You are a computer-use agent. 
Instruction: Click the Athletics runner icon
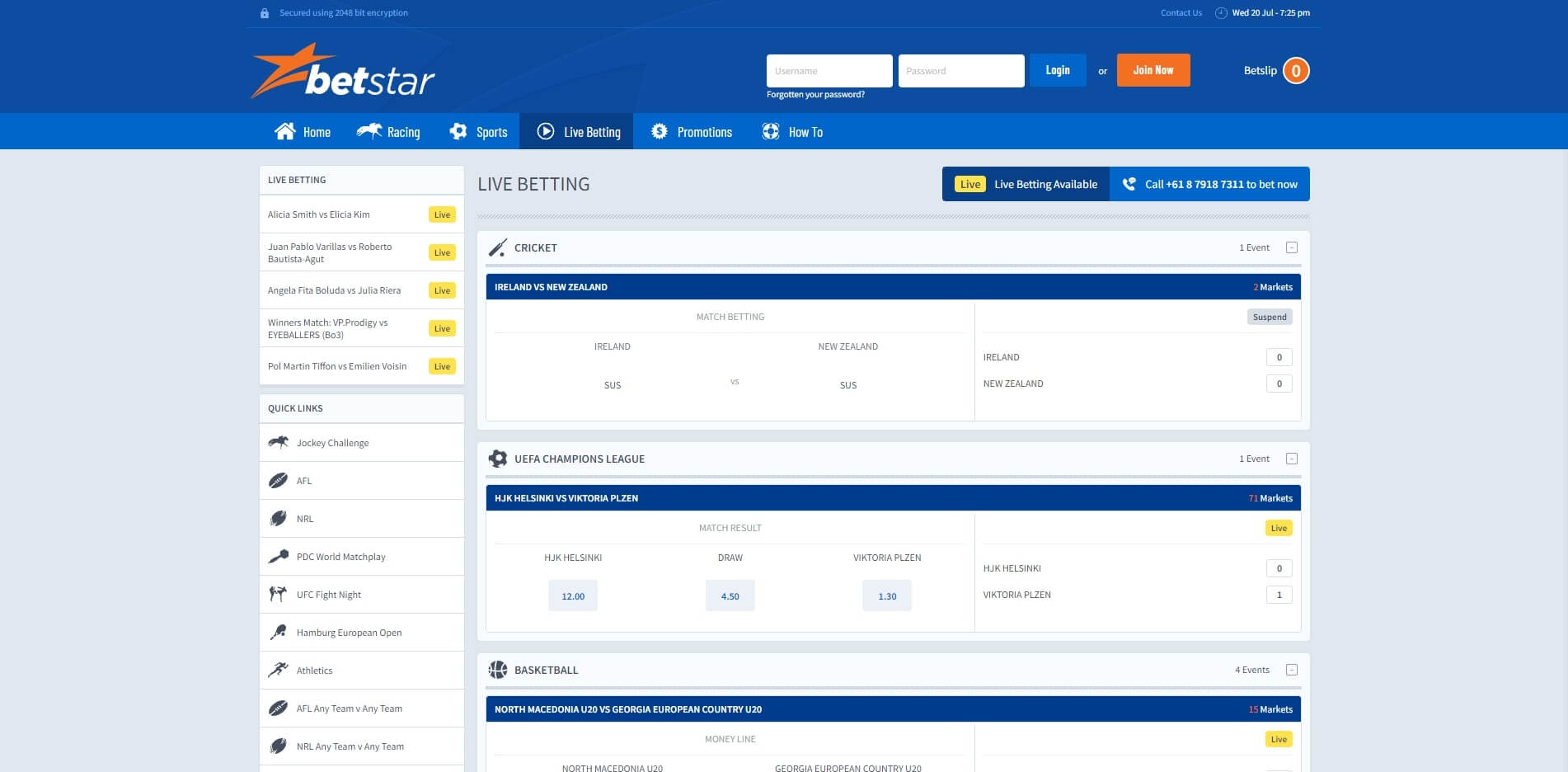click(x=279, y=670)
